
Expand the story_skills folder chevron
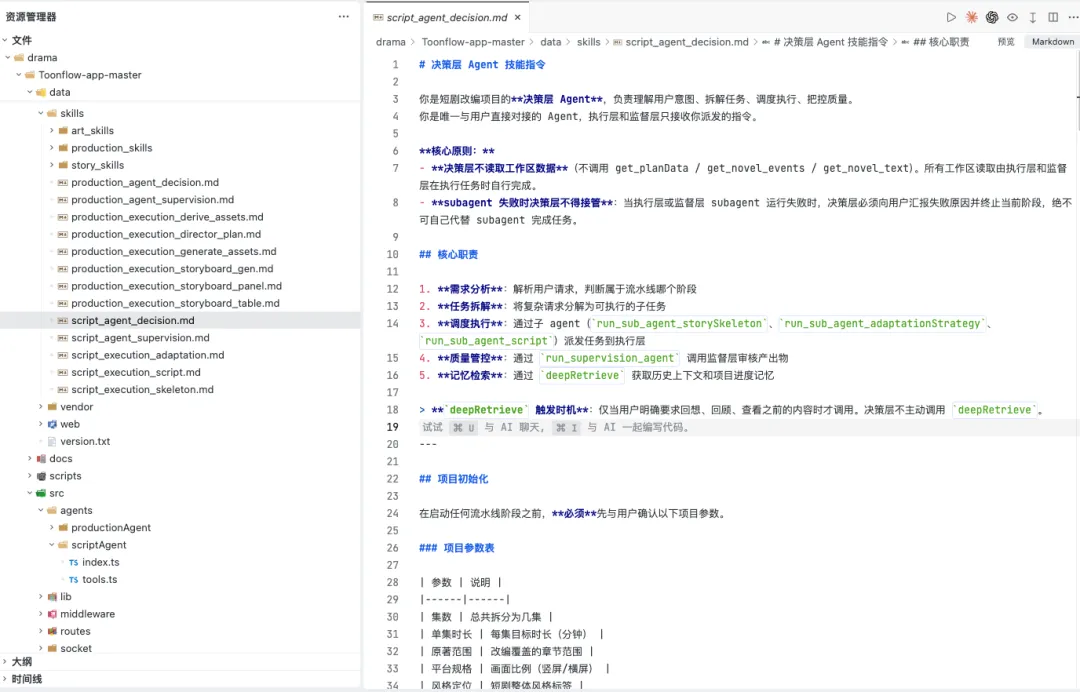[x=52, y=165]
